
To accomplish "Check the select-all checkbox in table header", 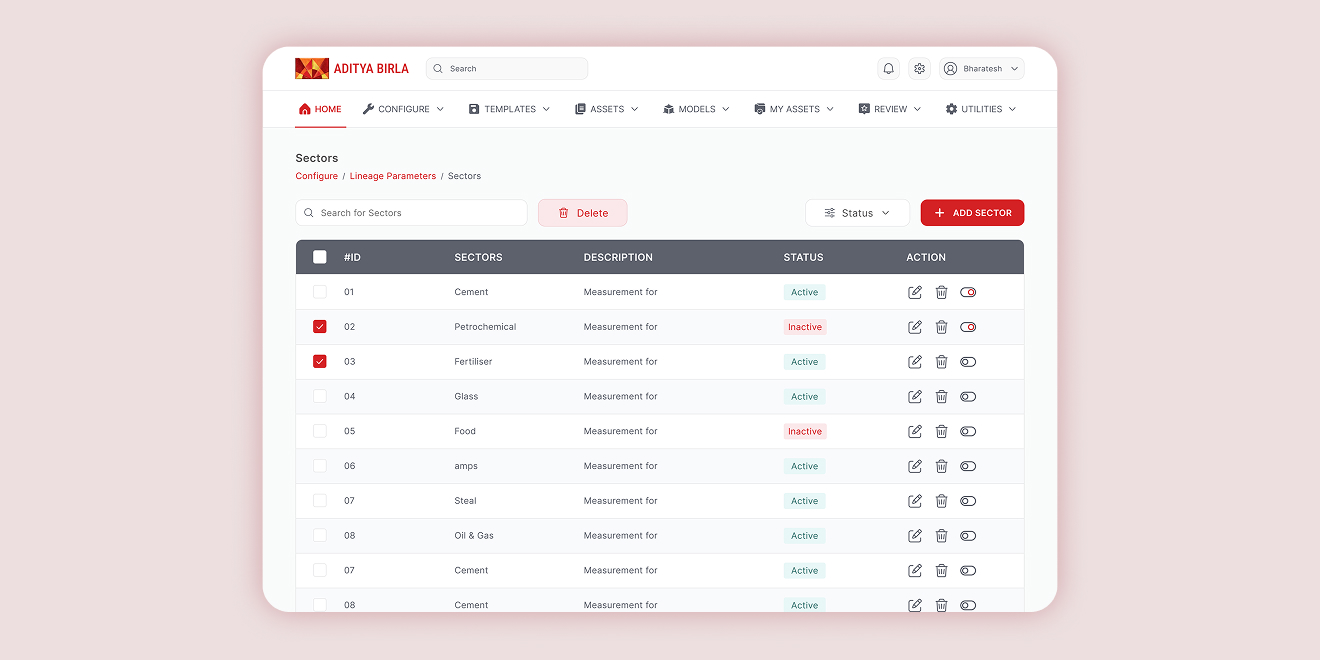I will (320, 257).
